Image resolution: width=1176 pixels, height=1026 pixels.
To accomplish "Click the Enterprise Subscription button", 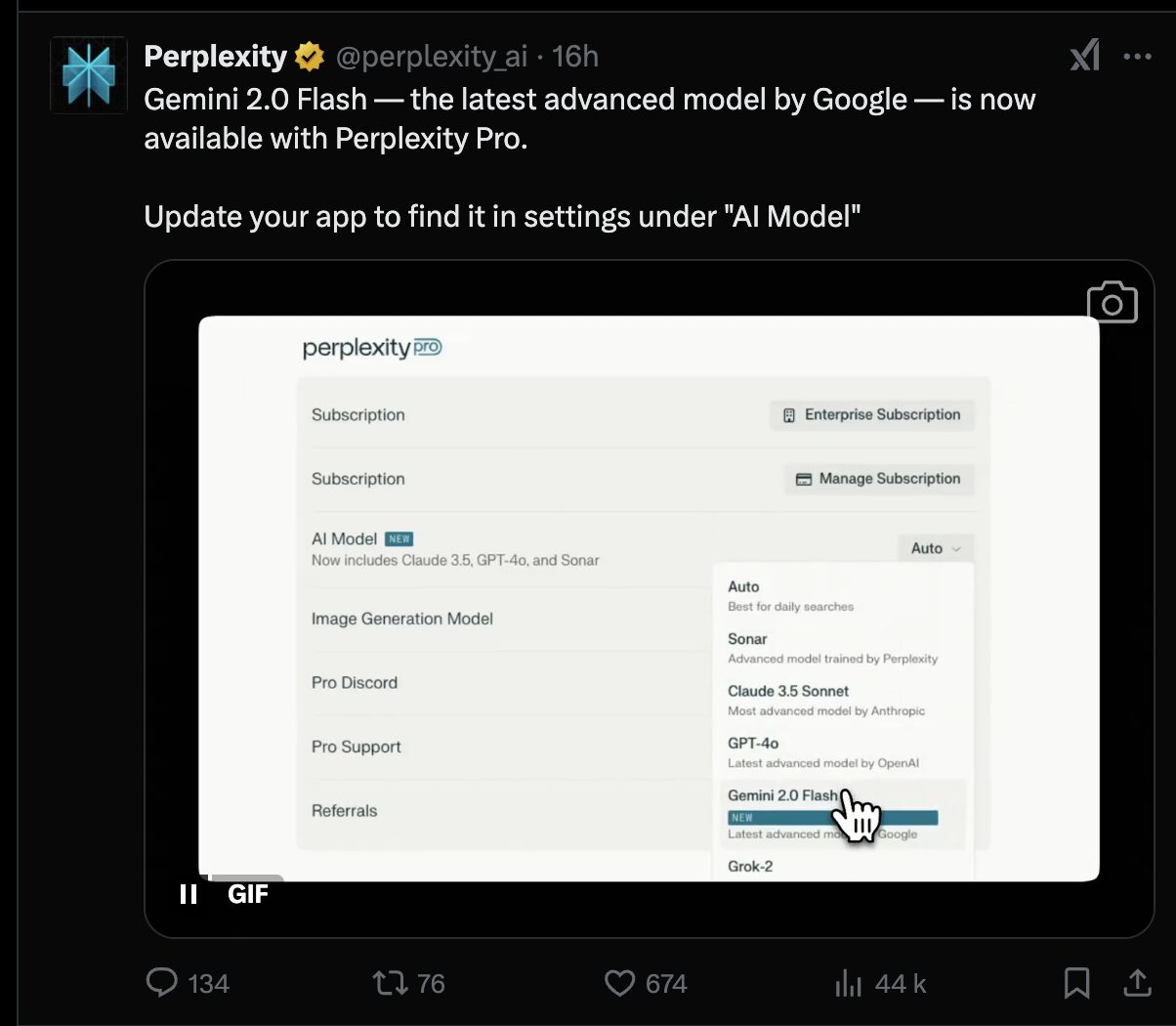I will (x=872, y=414).
